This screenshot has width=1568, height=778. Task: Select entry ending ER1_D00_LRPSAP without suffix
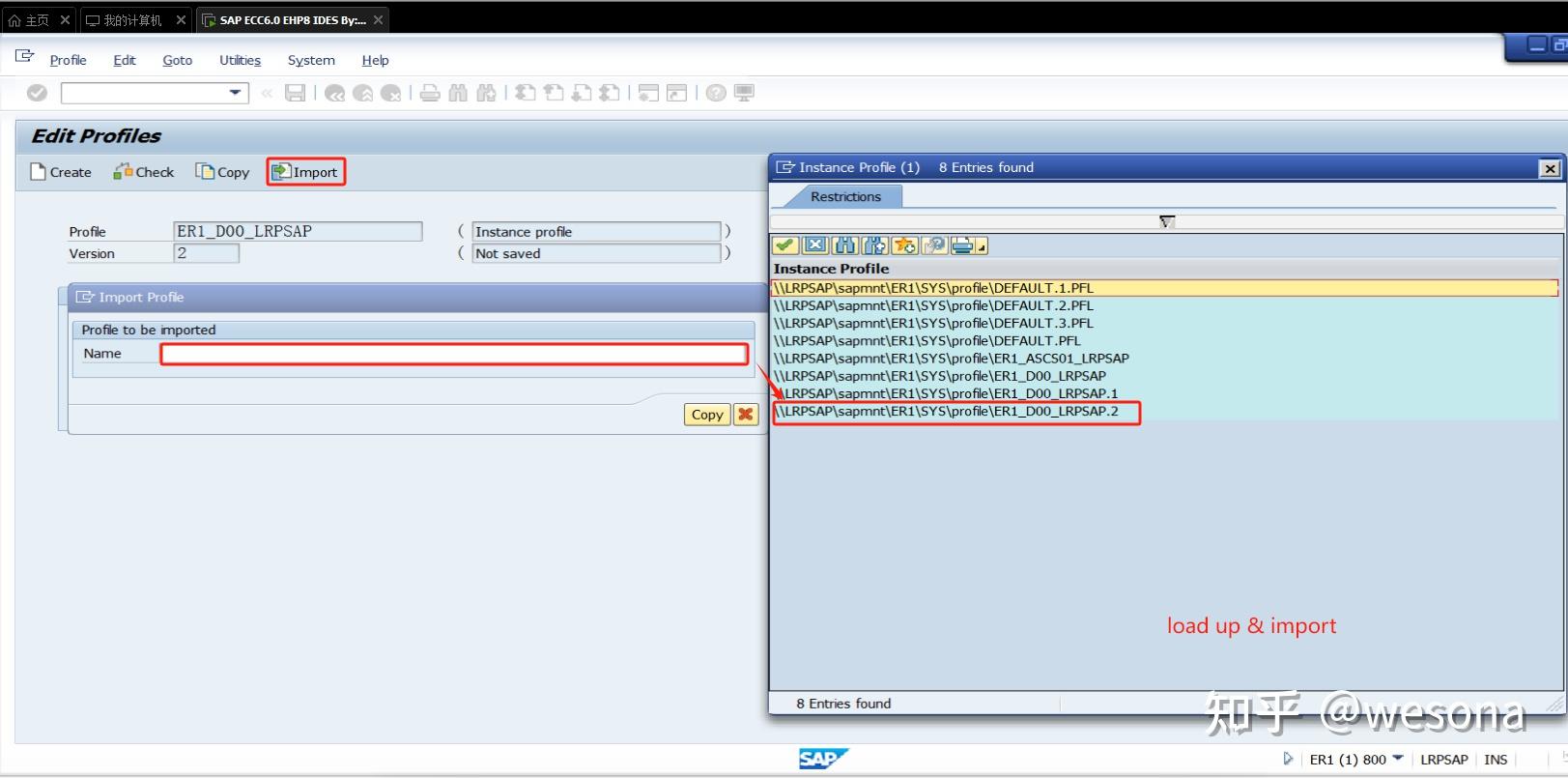pos(1164,376)
